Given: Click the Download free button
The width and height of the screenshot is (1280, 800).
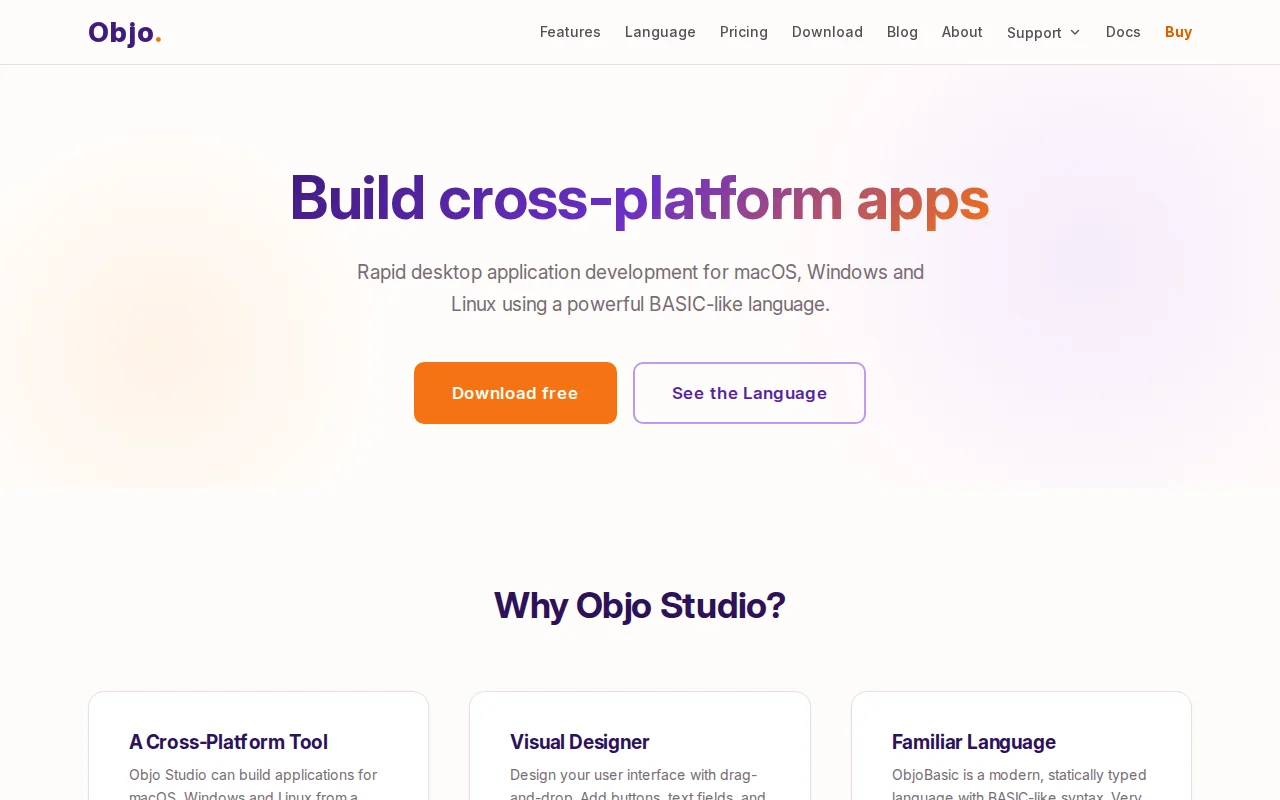Looking at the screenshot, I should pos(515,393).
